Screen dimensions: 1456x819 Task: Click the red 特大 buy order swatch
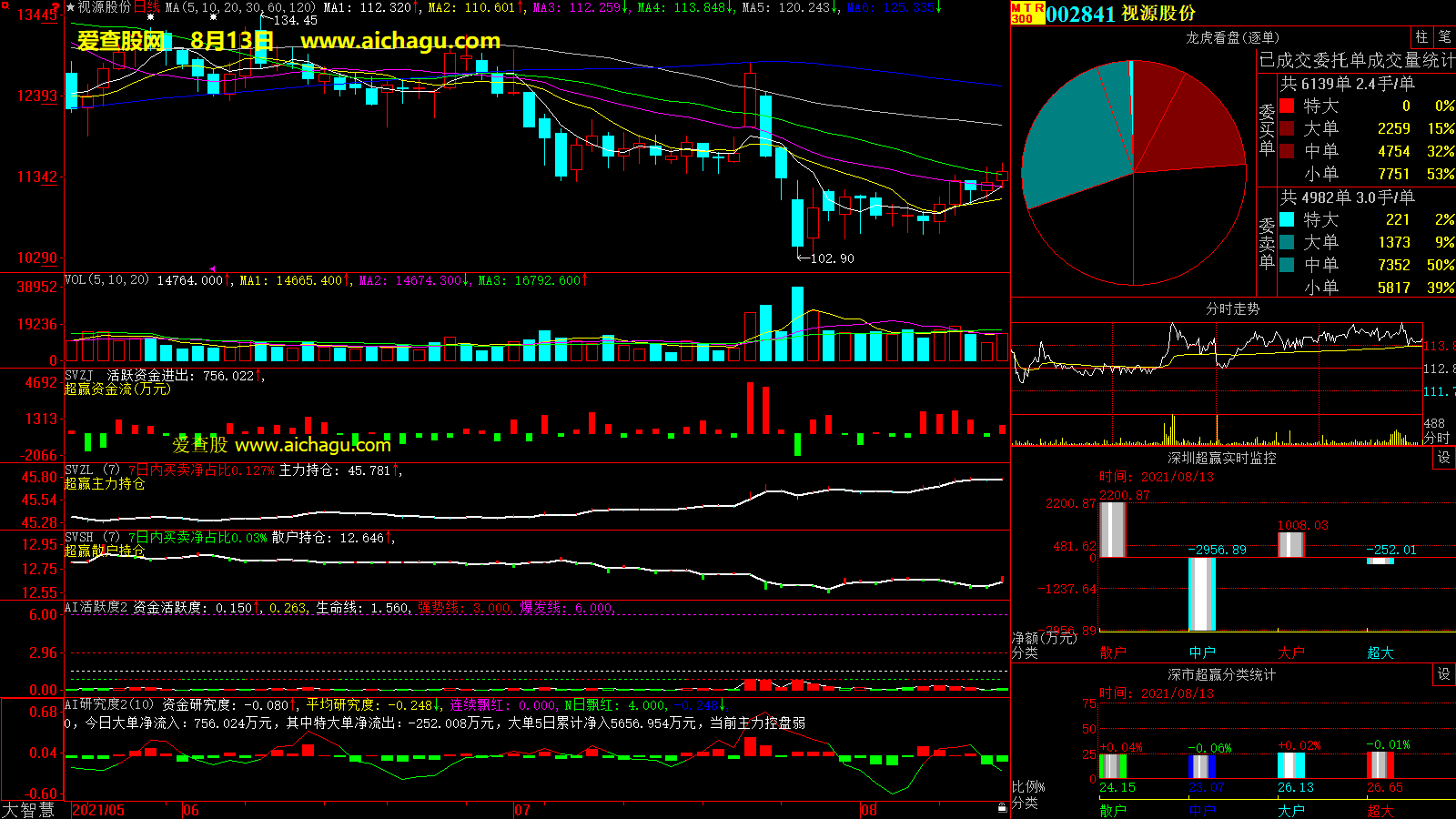click(1287, 106)
